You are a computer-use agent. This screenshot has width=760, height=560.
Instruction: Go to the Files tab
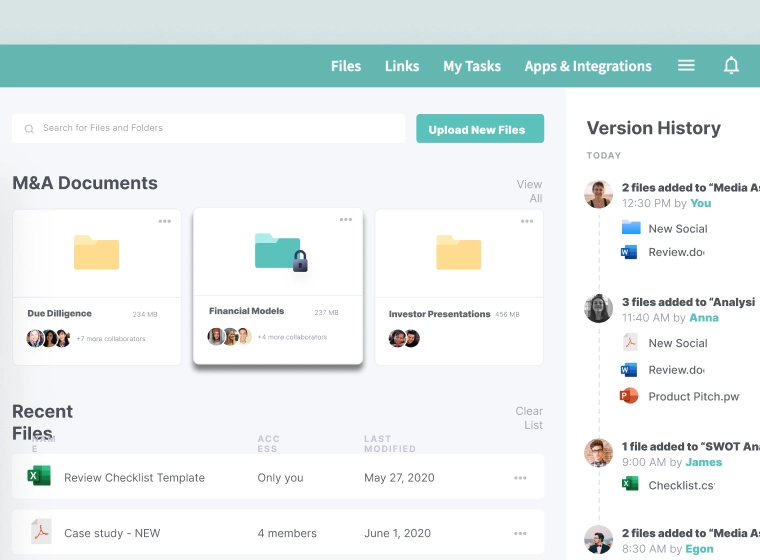click(346, 66)
